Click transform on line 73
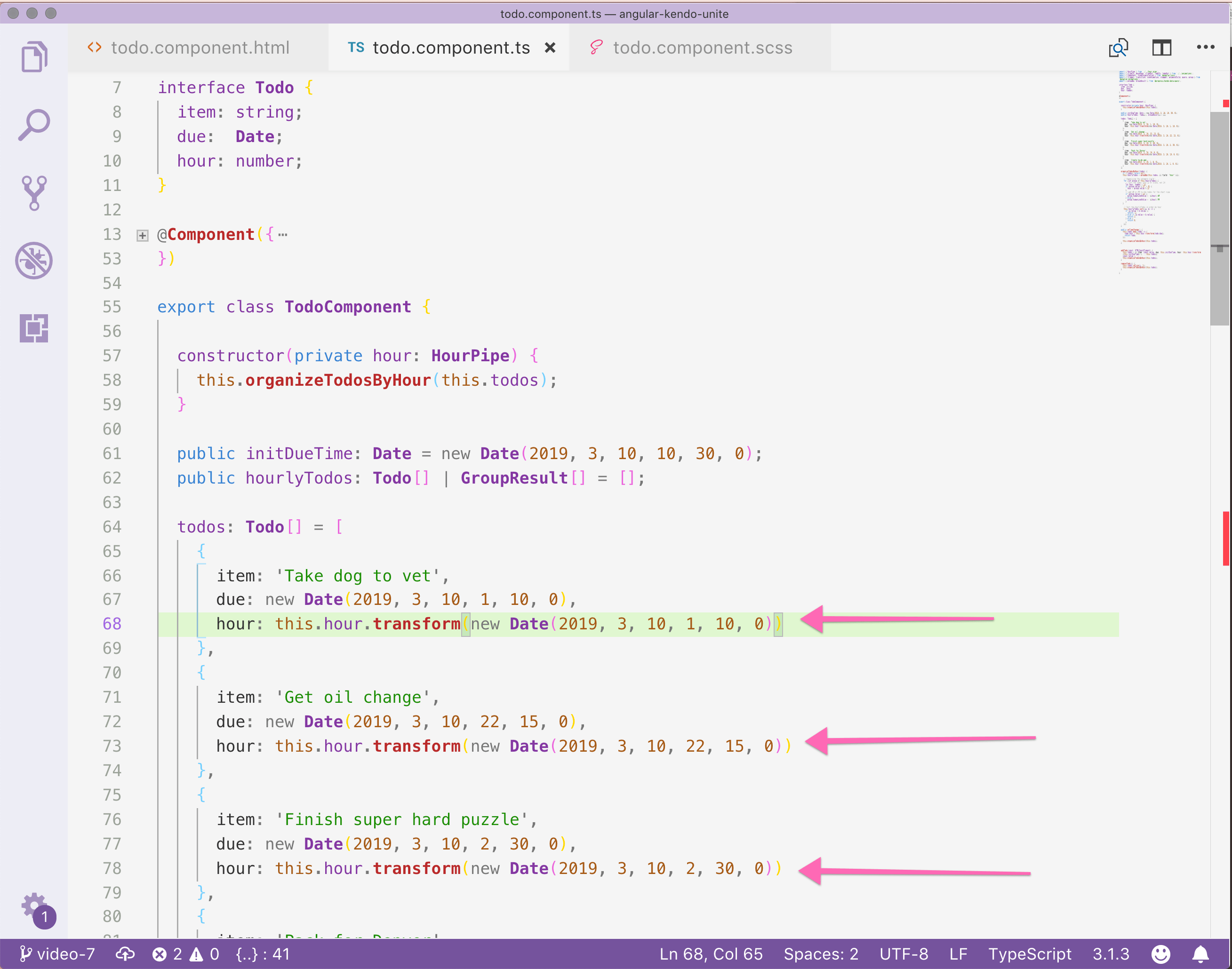 point(416,746)
